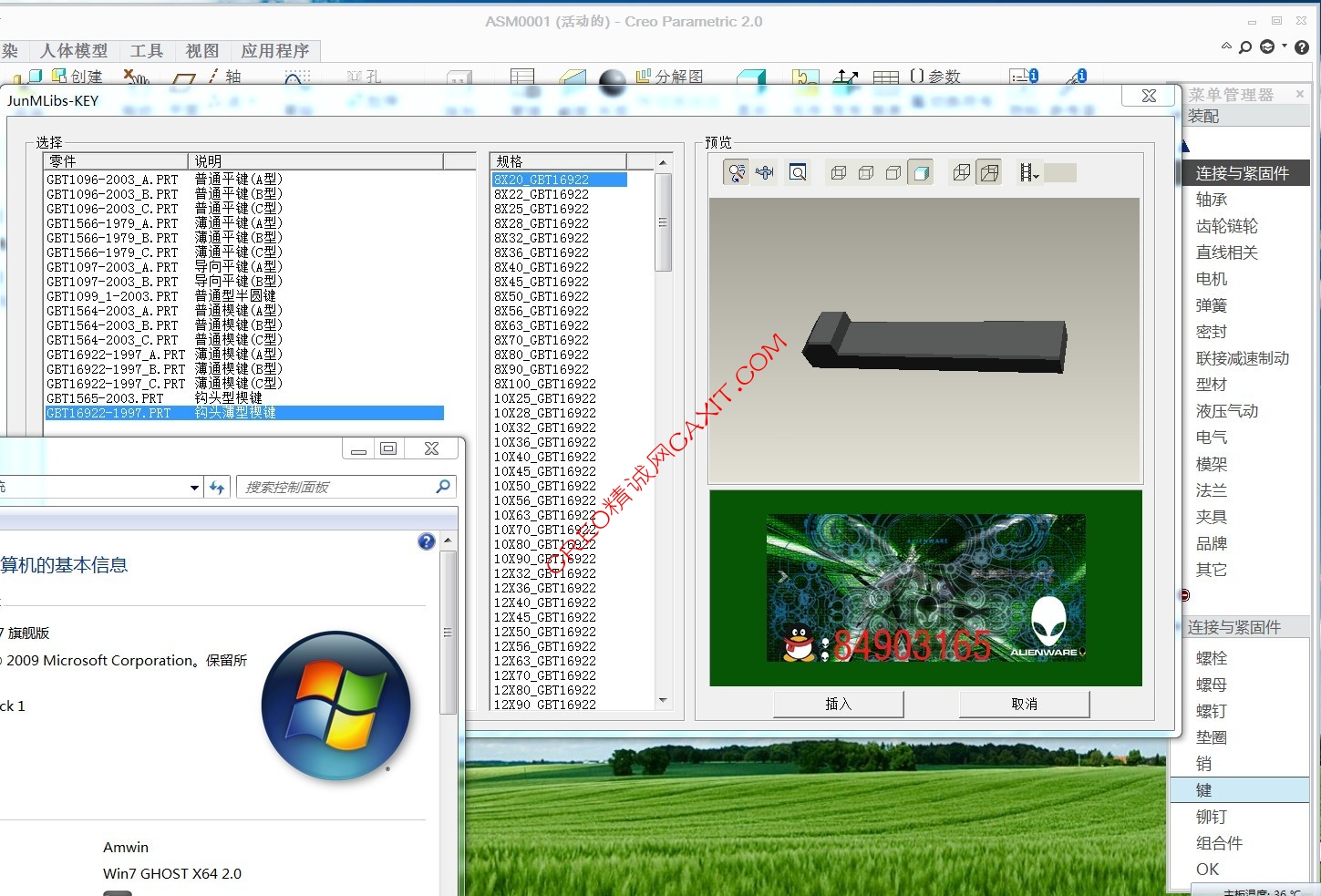Close the 菜单管理器 panel

(1300, 94)
